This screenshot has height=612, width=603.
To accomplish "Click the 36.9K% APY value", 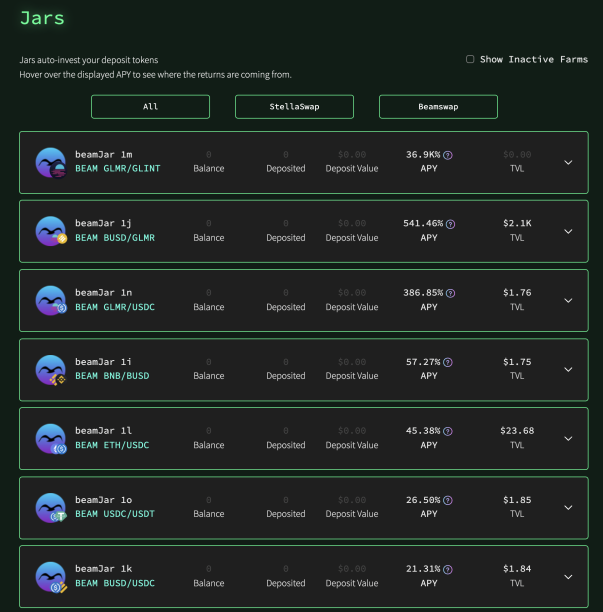I will 423,155.
